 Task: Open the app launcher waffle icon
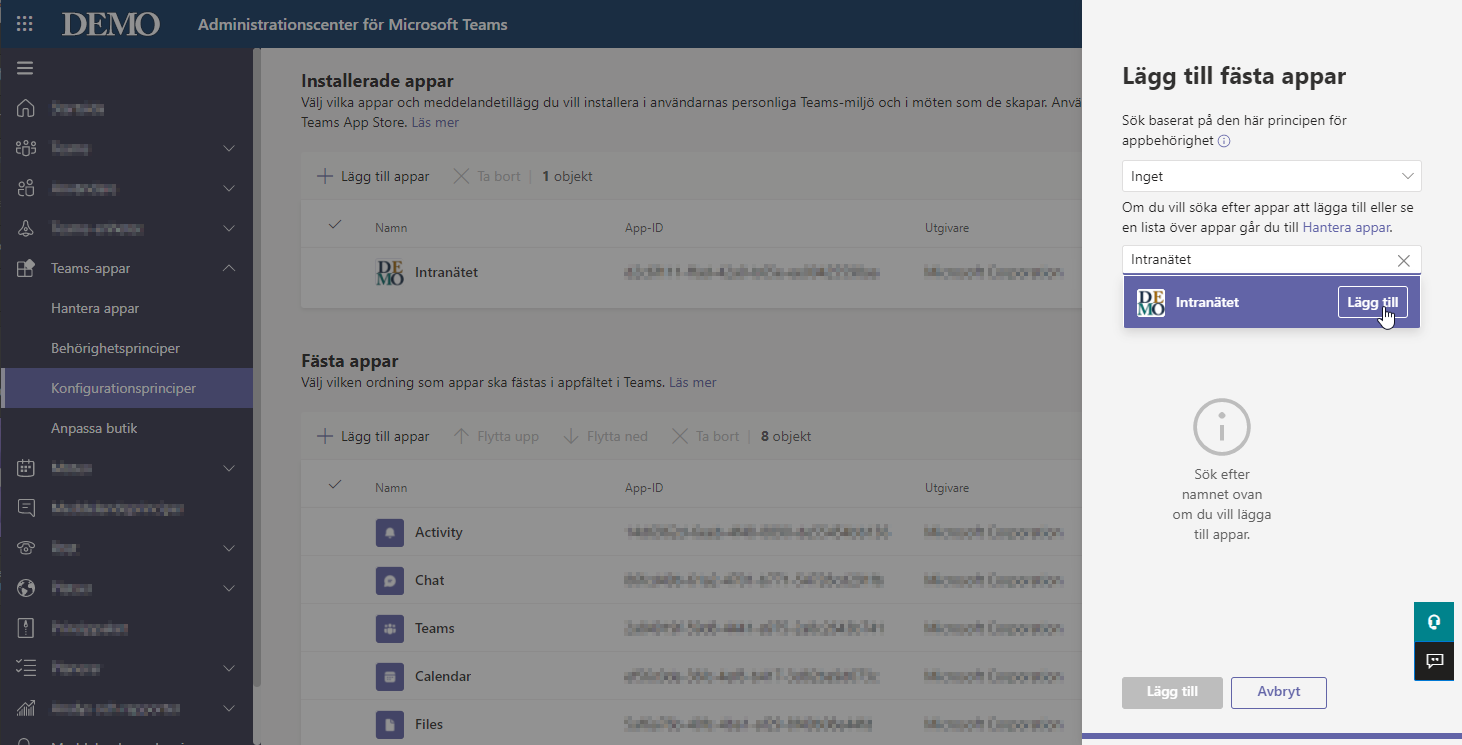(x=25, y=24)
